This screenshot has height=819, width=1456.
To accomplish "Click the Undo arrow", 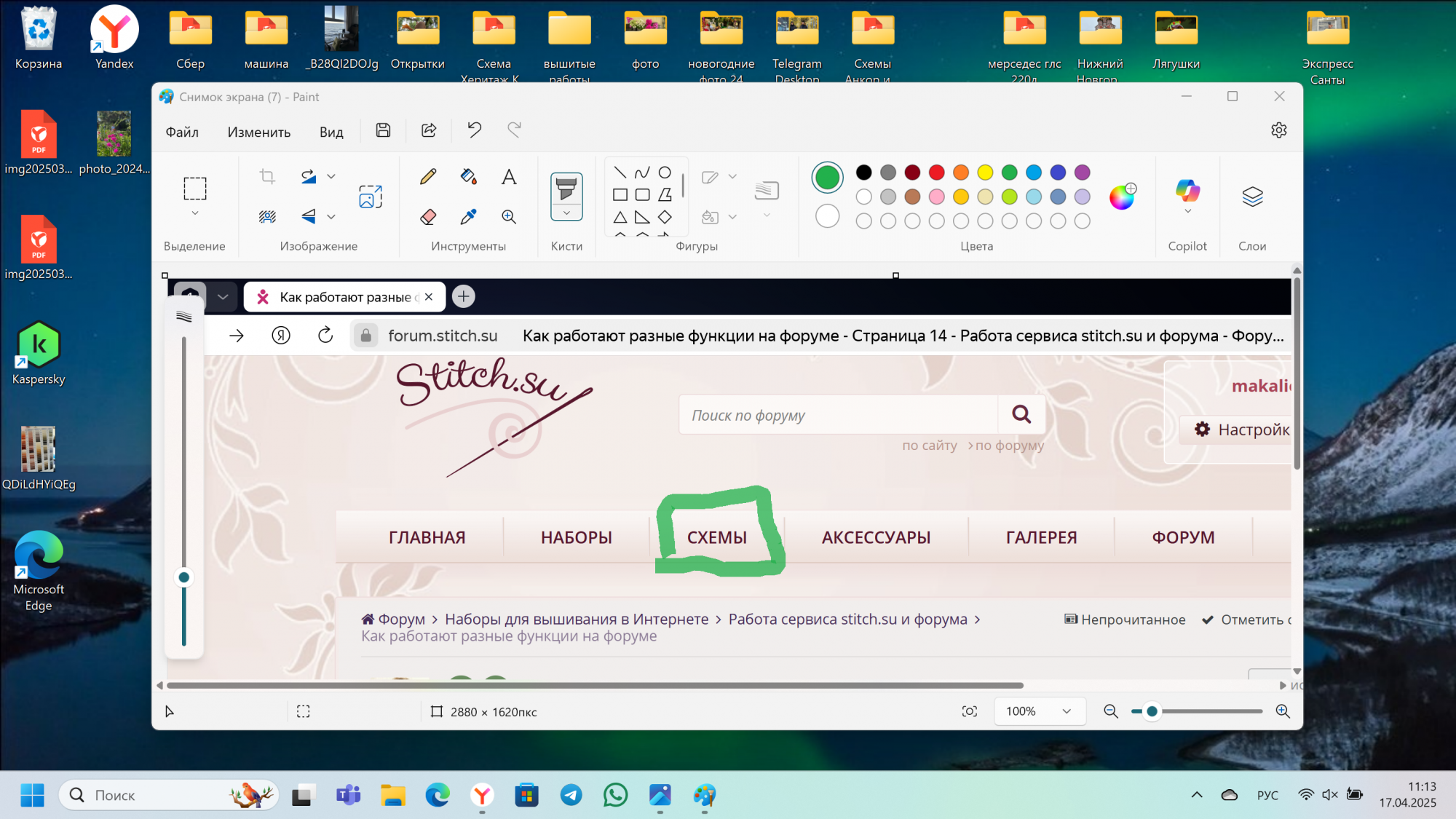I will tap(475, 130).
